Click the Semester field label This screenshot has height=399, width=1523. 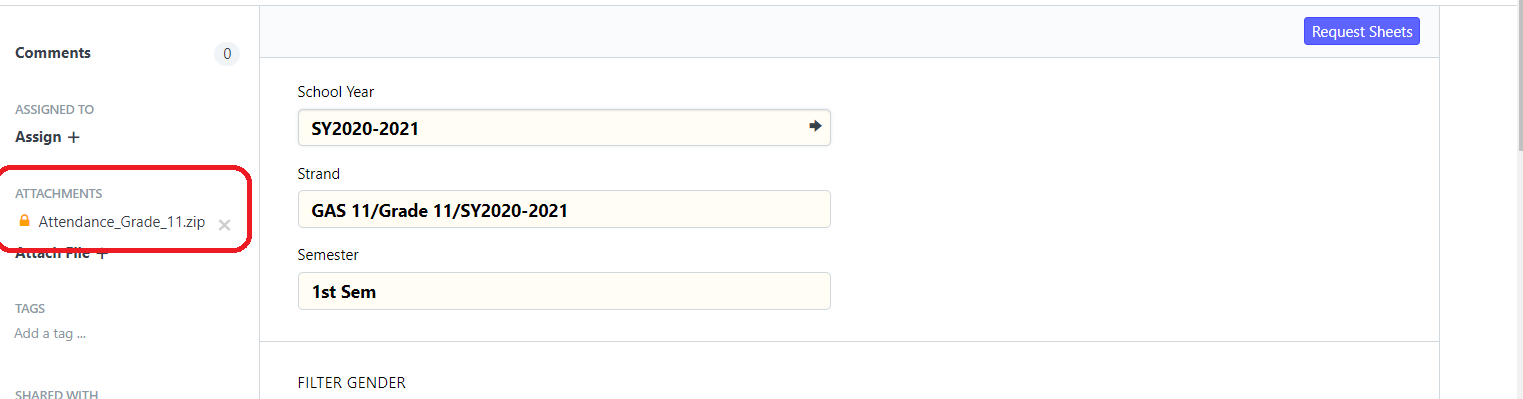(328, 255)
